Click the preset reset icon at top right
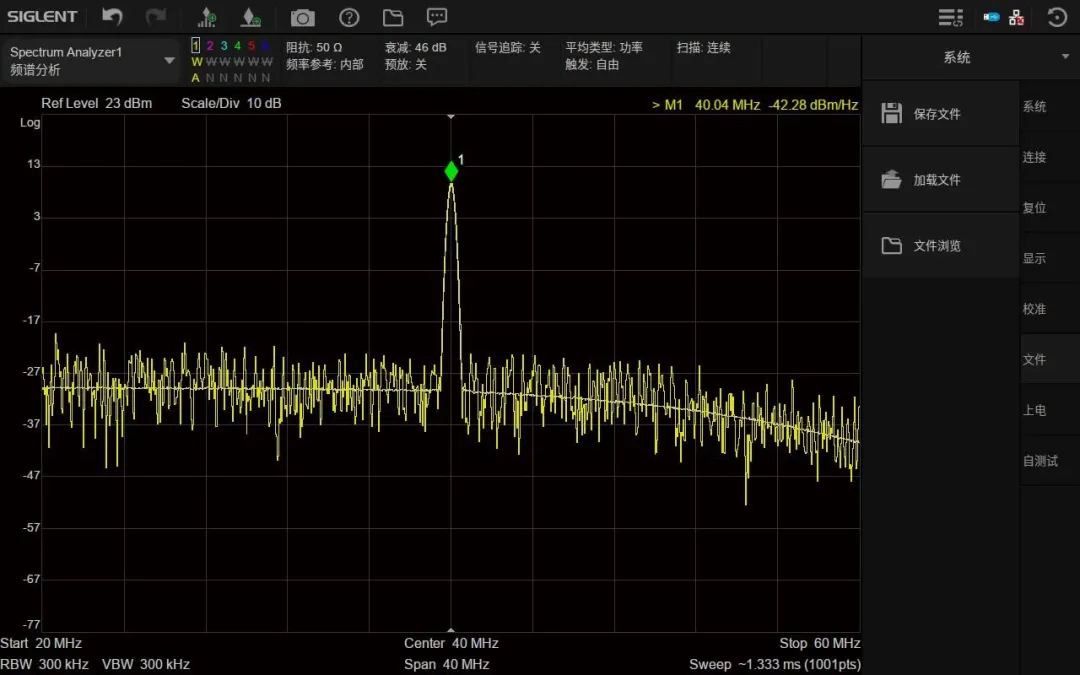The height and width of the screenshot is (675, 1080). coord(1057,17)
